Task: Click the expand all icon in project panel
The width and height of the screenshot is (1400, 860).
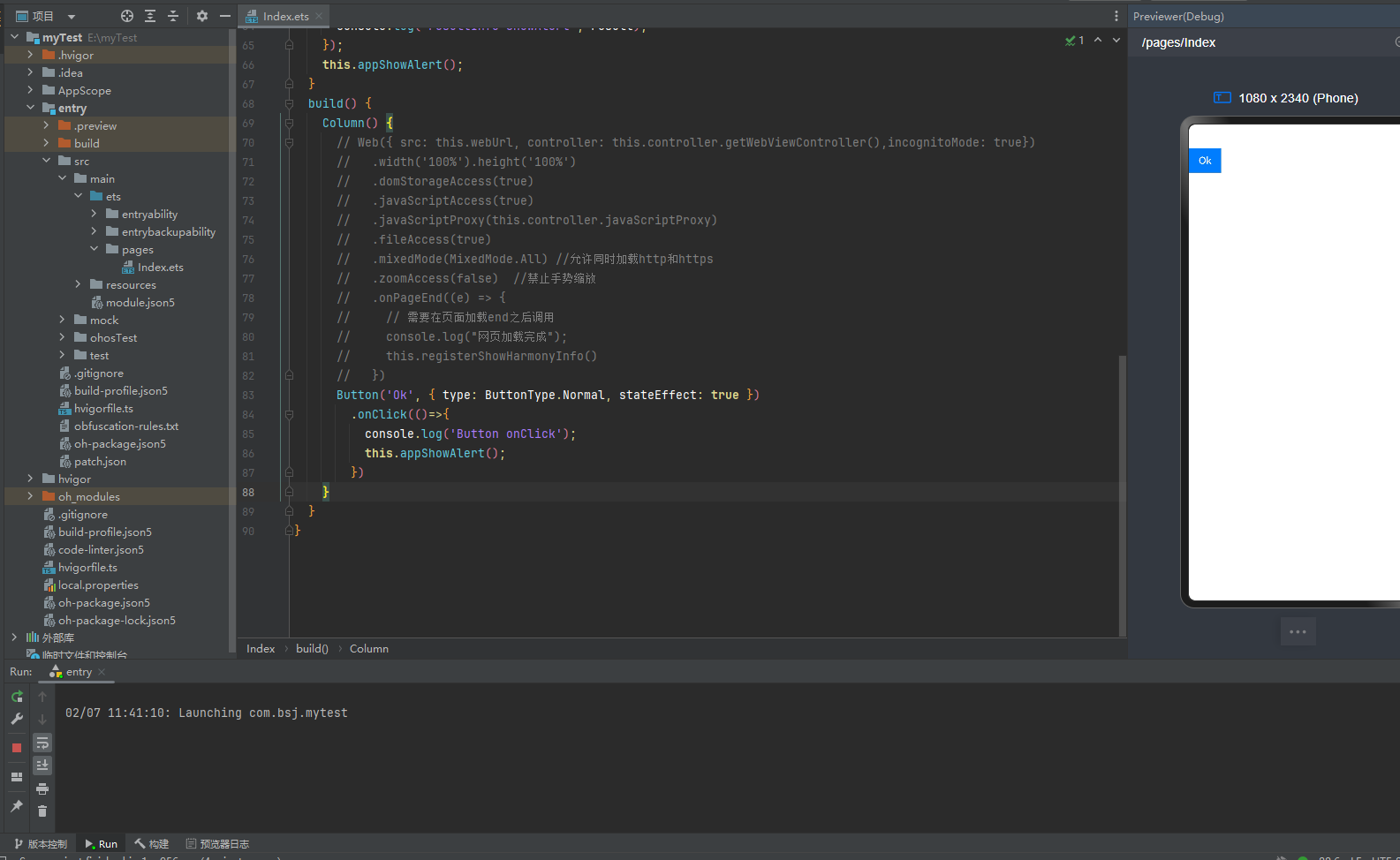Action: click(x=150, y=16)
